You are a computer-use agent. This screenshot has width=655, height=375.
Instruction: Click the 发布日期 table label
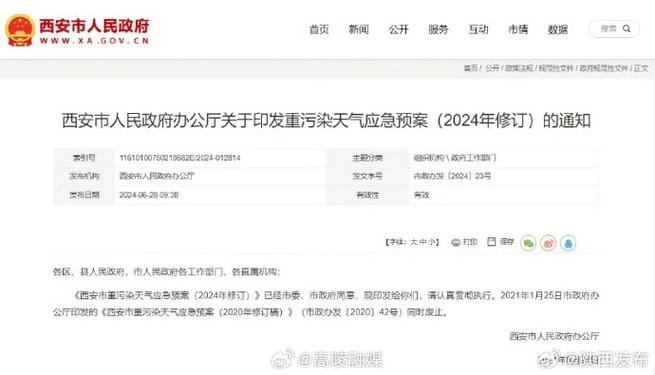pyautogui.click(x=84, y=195)
